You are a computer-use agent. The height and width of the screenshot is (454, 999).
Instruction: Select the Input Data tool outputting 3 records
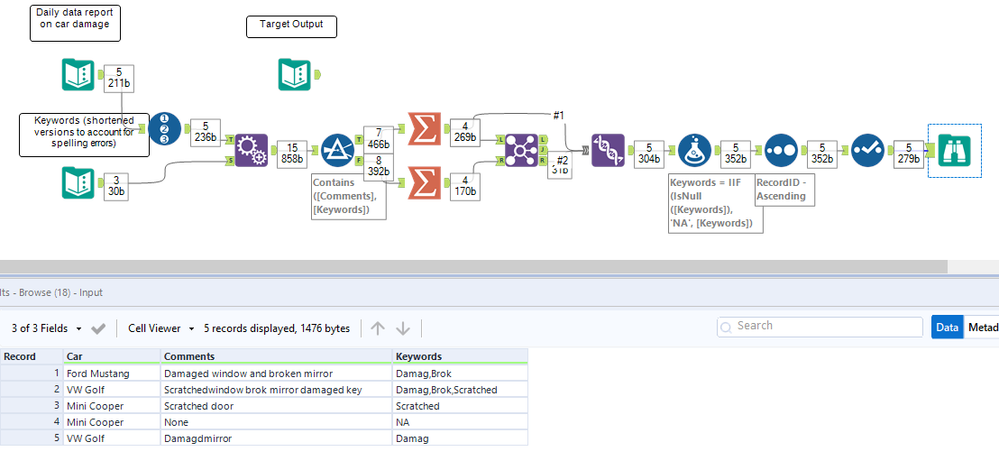78,182
